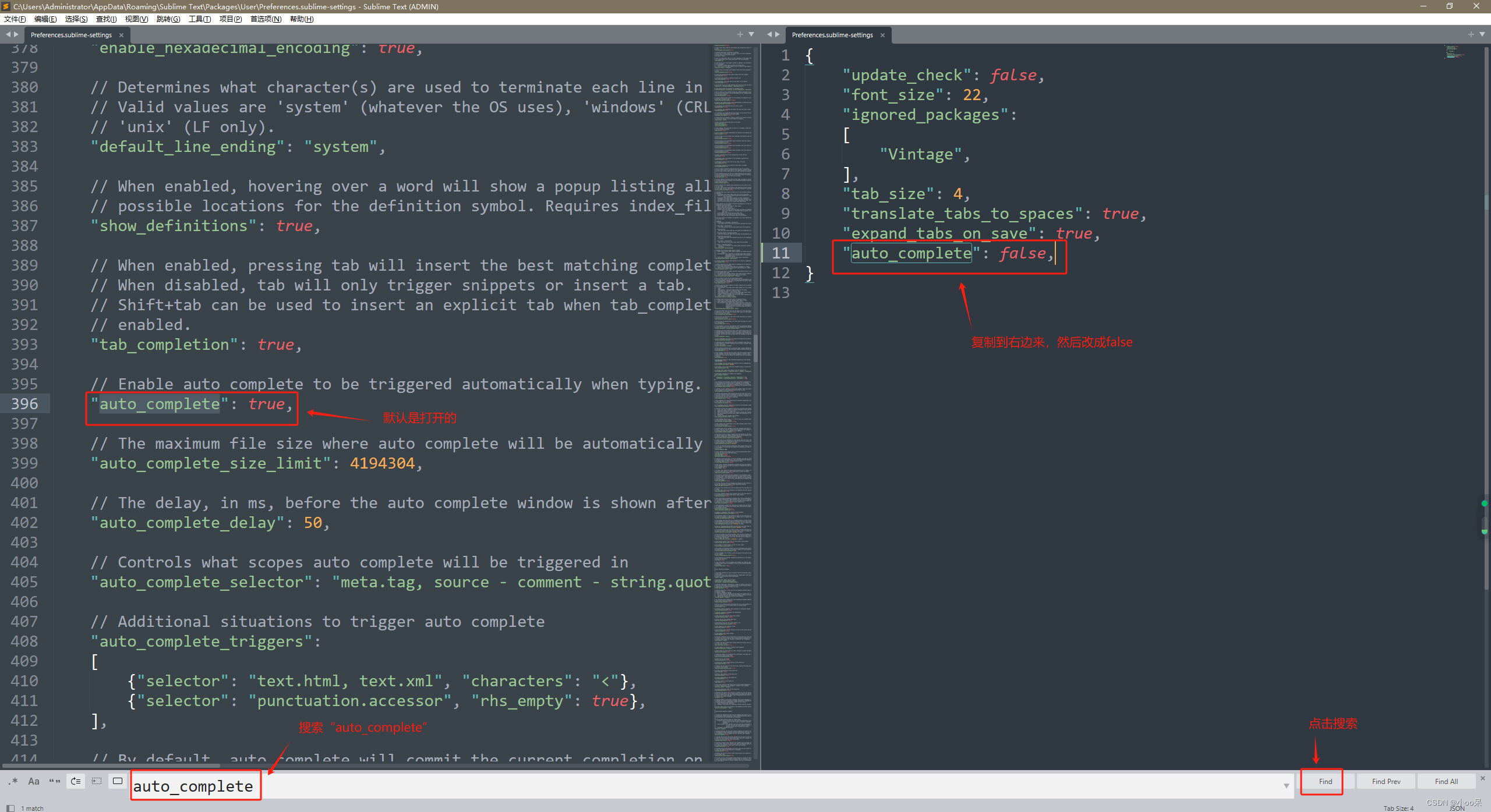This screenshot has width=1491, height=812.
Task: Open the right pane tab overflow dropdown
Action: (x=1483, y=34)
